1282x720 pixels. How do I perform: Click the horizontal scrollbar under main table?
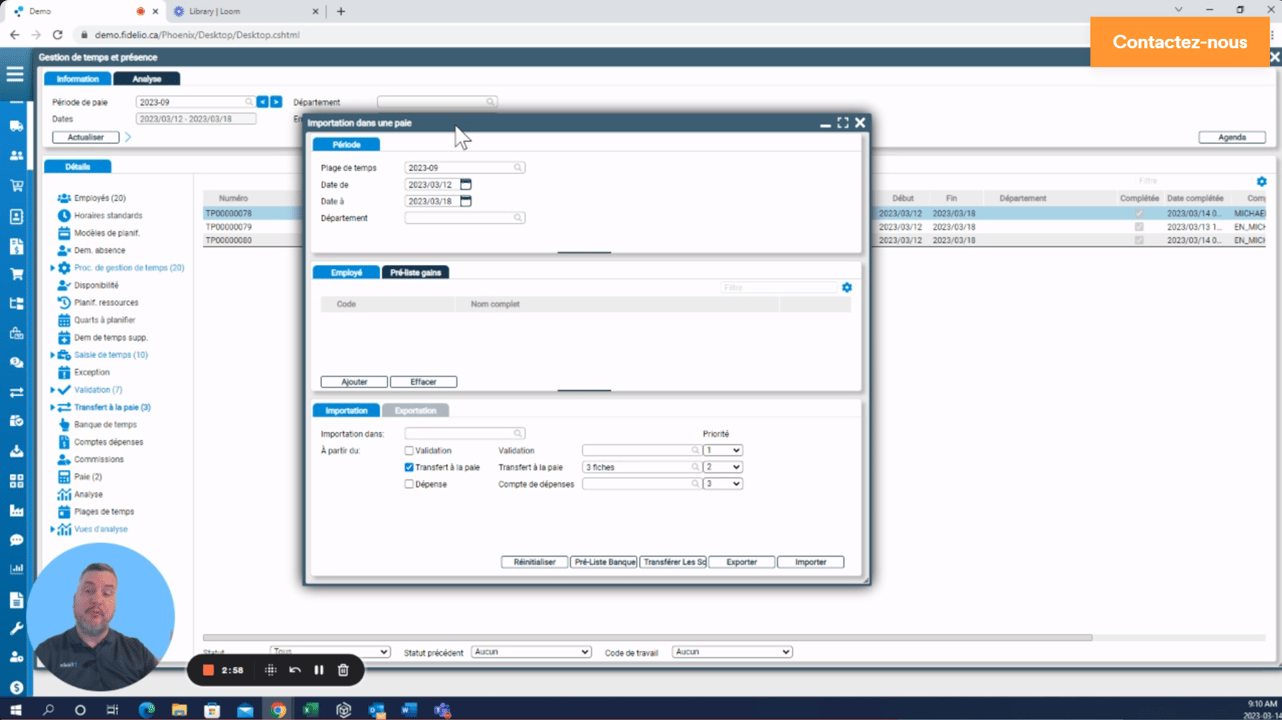click(647, 637)
